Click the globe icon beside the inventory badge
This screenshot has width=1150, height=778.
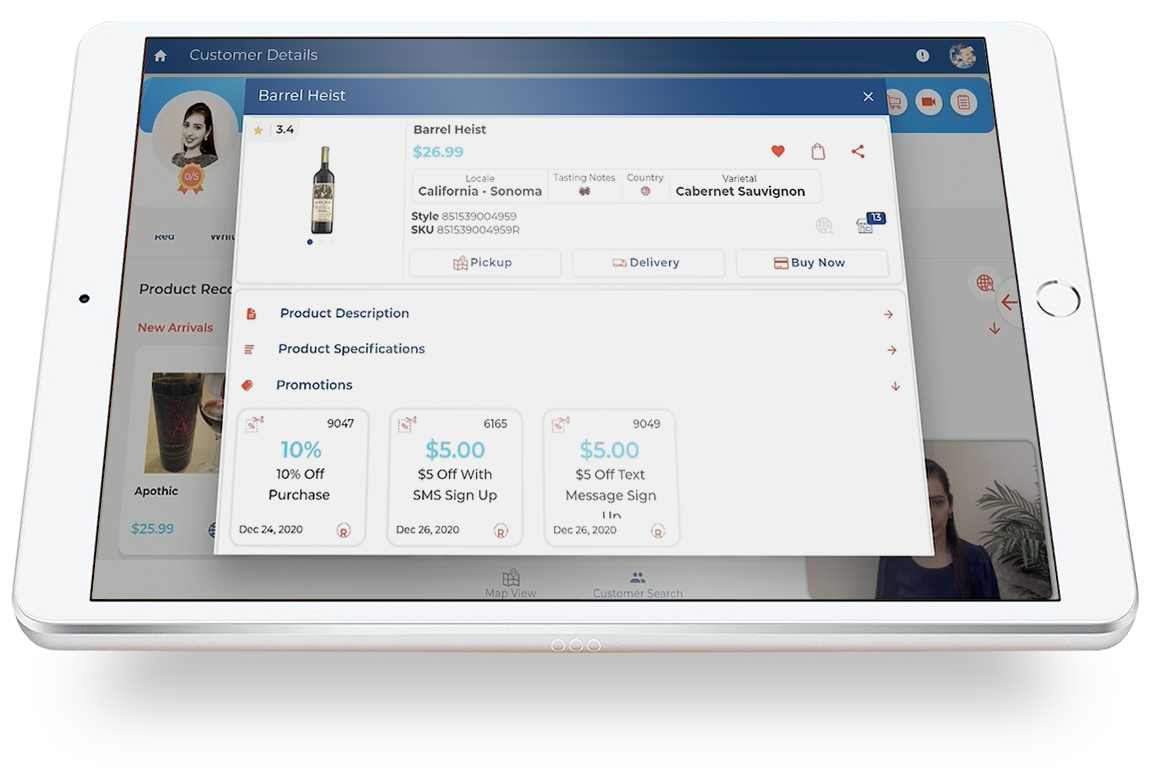point(824,225)
